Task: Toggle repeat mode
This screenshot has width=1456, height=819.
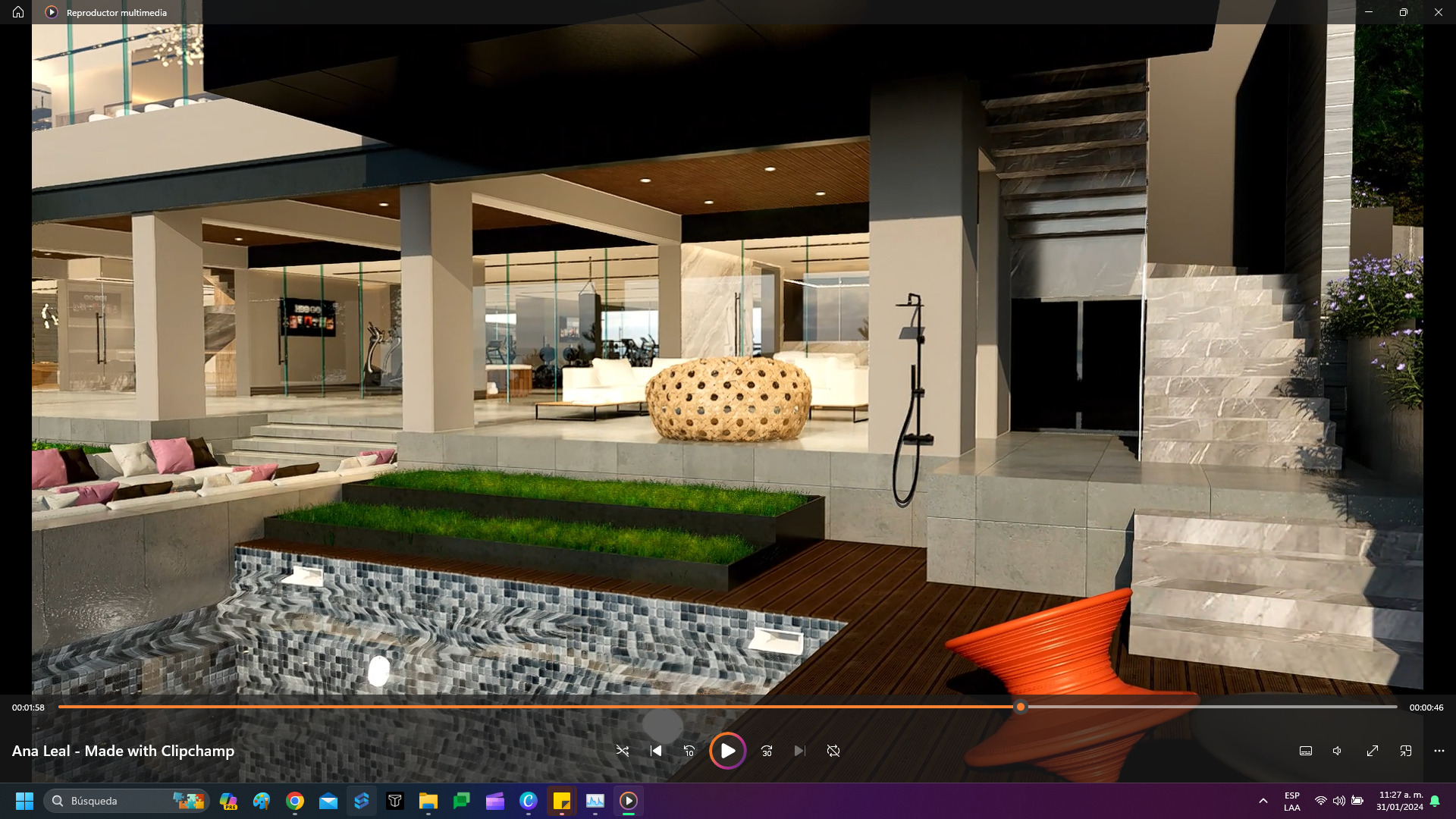Action: [833, 751]
